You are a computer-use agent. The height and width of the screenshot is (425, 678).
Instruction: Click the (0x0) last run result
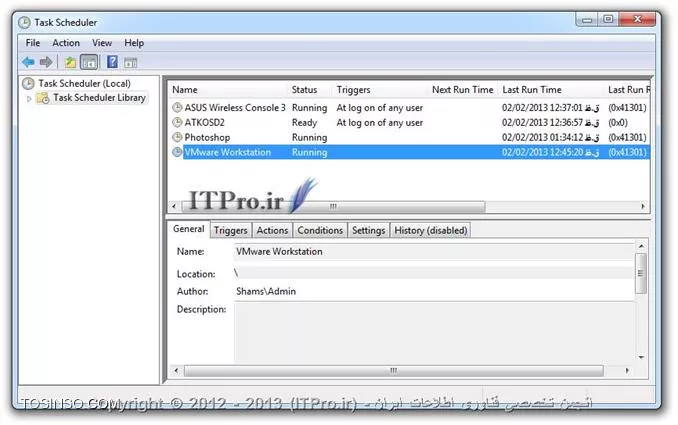pyautogui.click(x=618, y=123)
